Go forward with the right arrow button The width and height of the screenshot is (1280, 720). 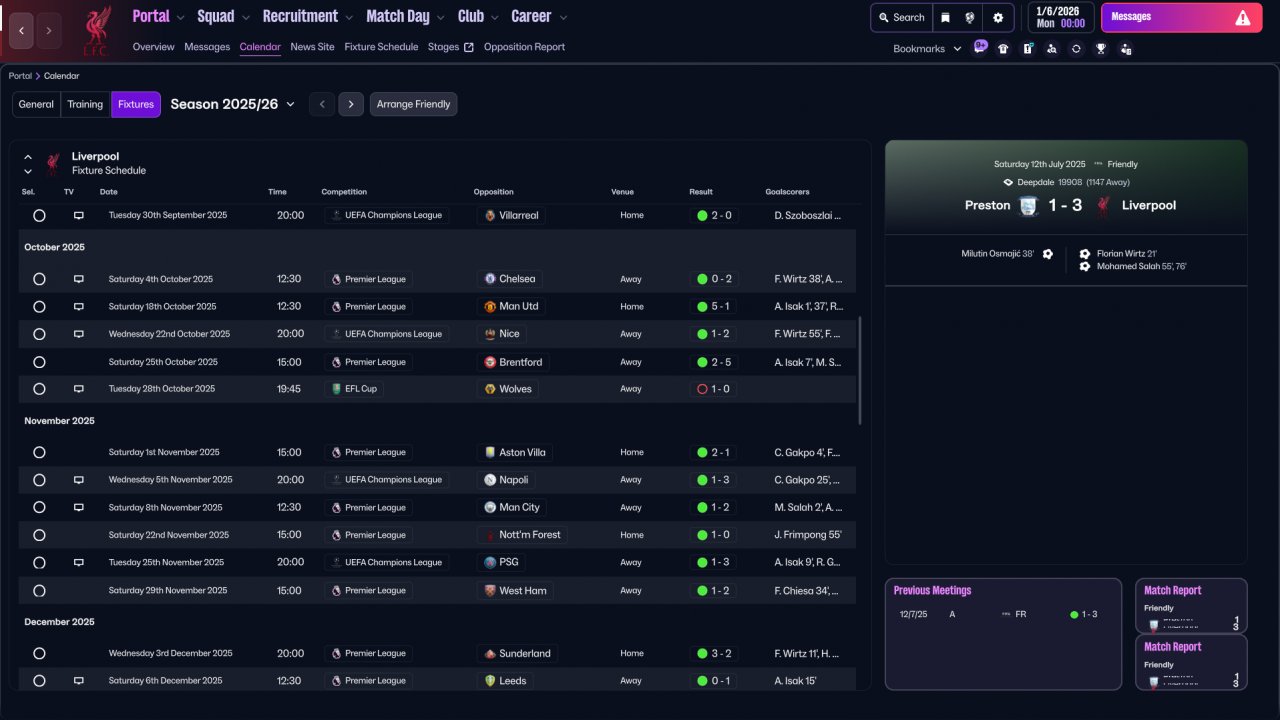[49, 31]
